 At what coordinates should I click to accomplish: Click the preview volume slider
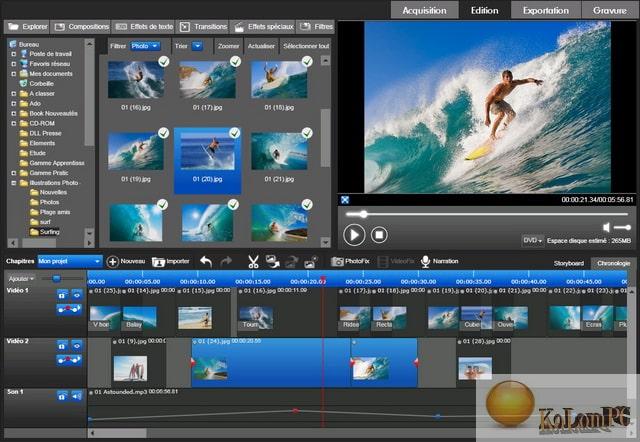[622, 227]
